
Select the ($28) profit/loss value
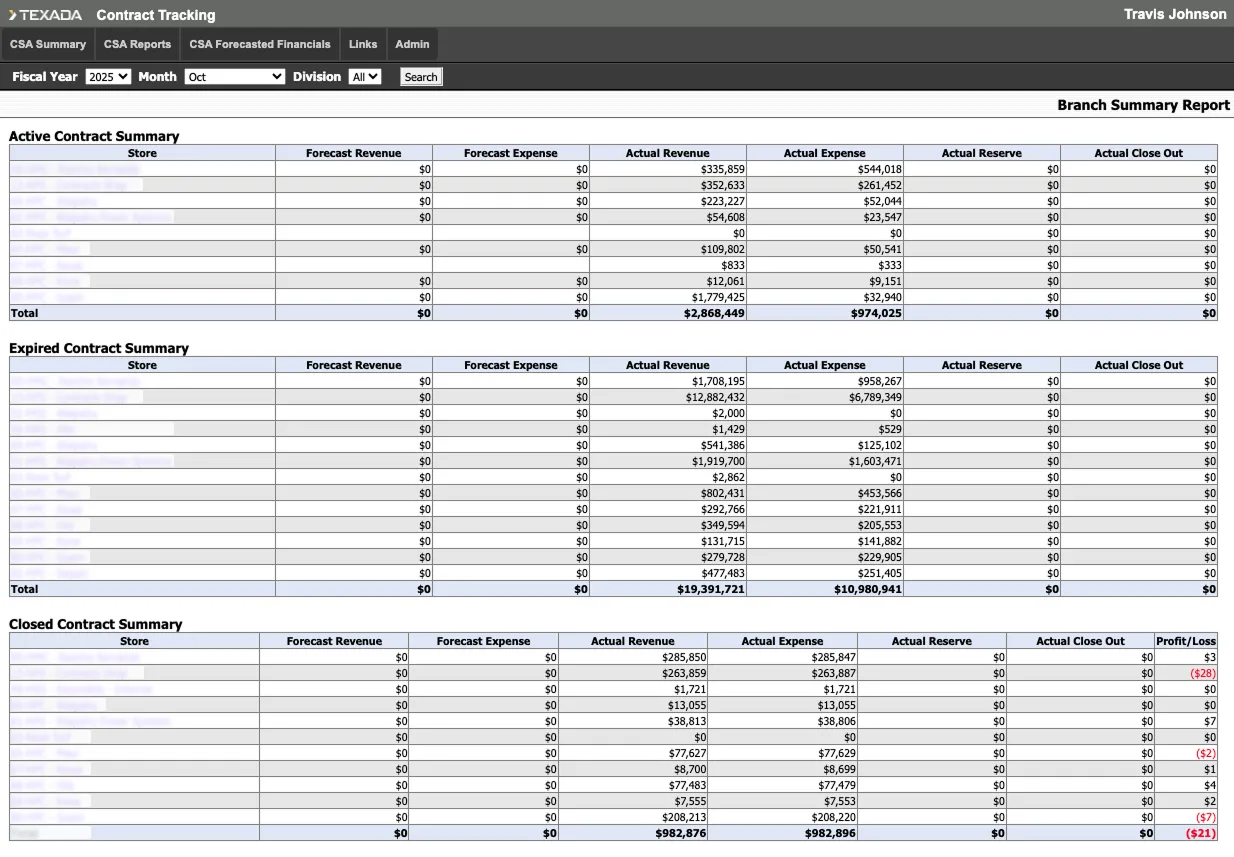[1202, 673]
